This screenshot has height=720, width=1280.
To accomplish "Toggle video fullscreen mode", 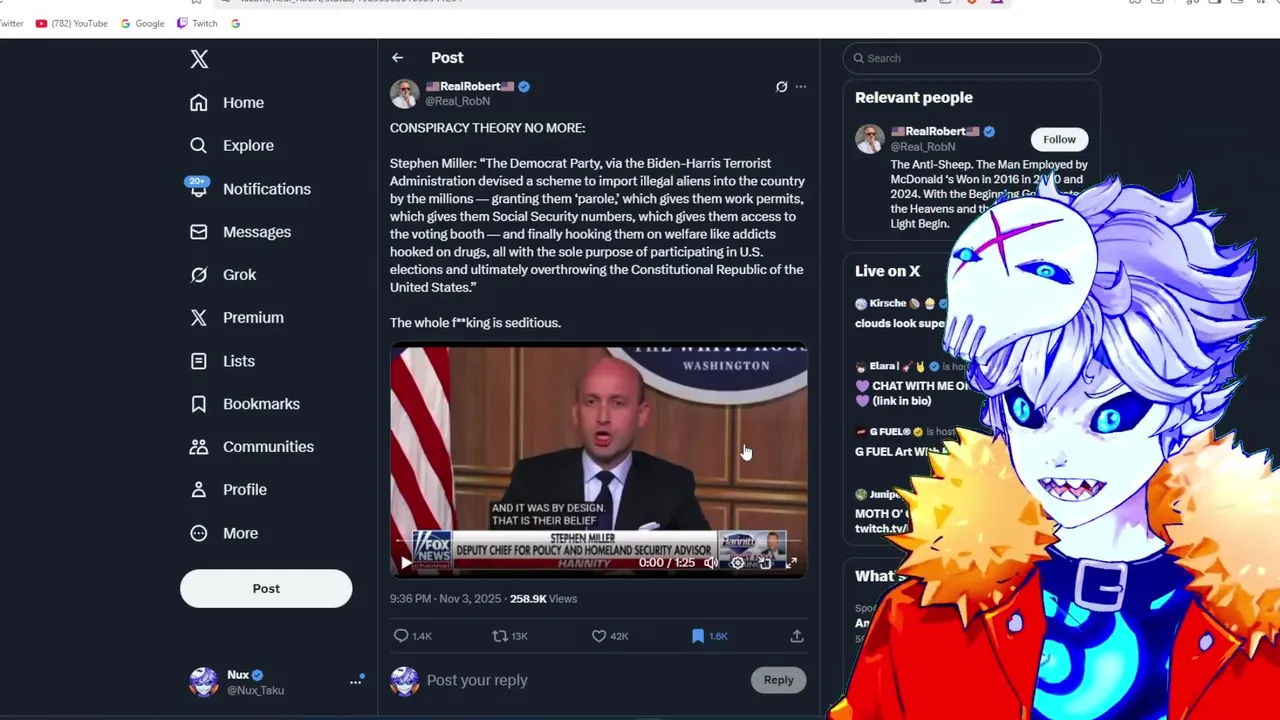I will (790, 563).
